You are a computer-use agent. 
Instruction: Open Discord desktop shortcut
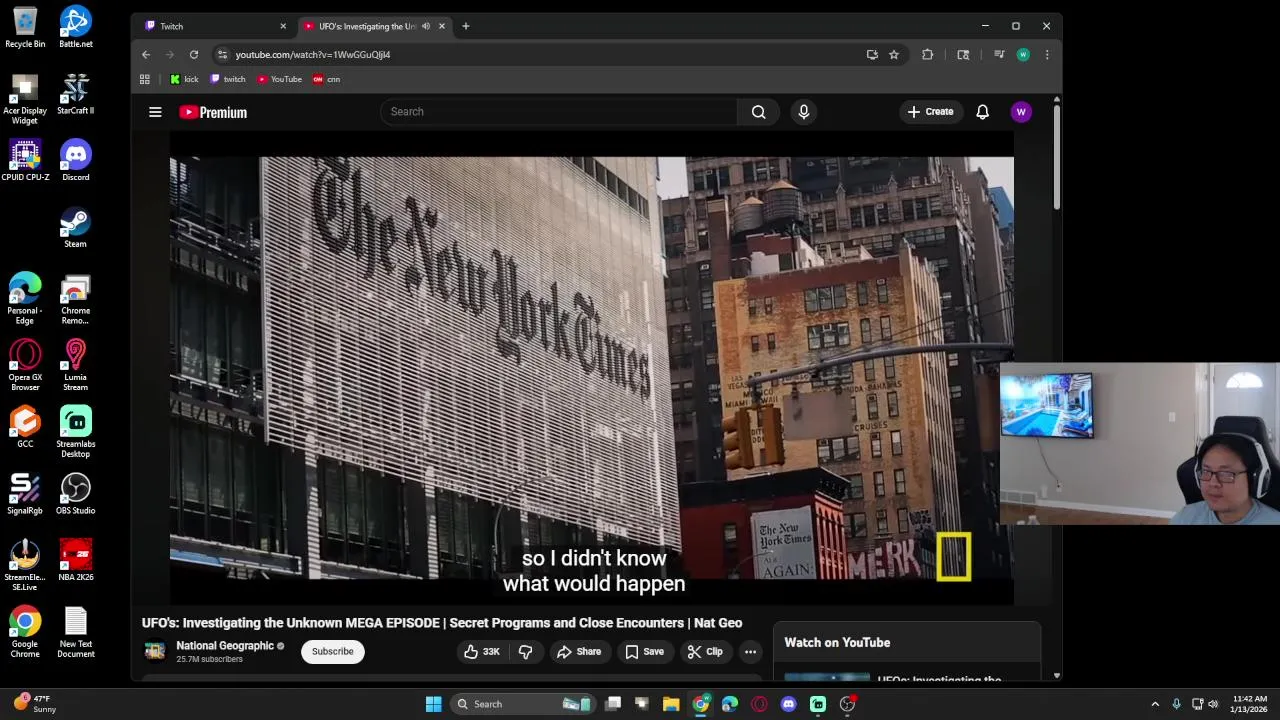click(x=76, y=161)
